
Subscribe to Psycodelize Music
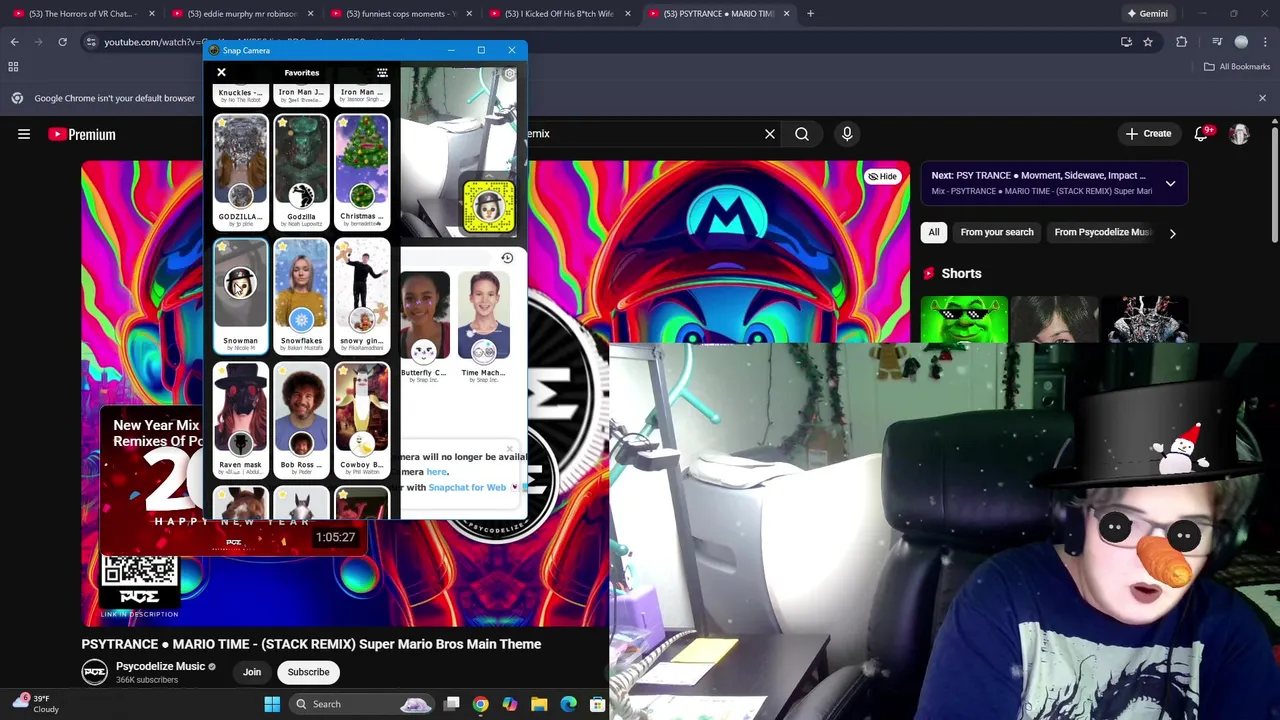click(308, 672)
